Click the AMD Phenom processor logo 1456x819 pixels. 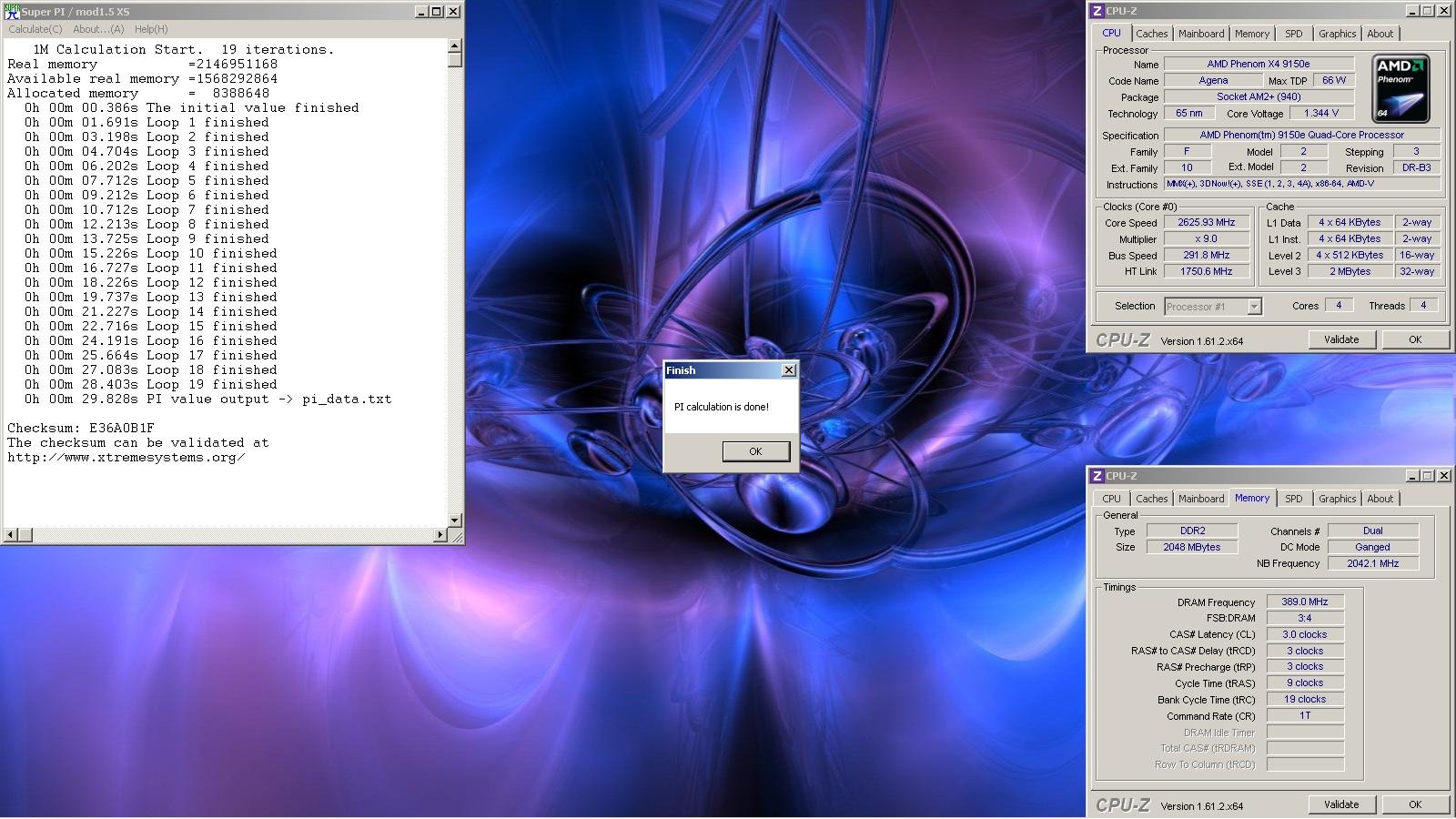click(x=1400, y=88)
